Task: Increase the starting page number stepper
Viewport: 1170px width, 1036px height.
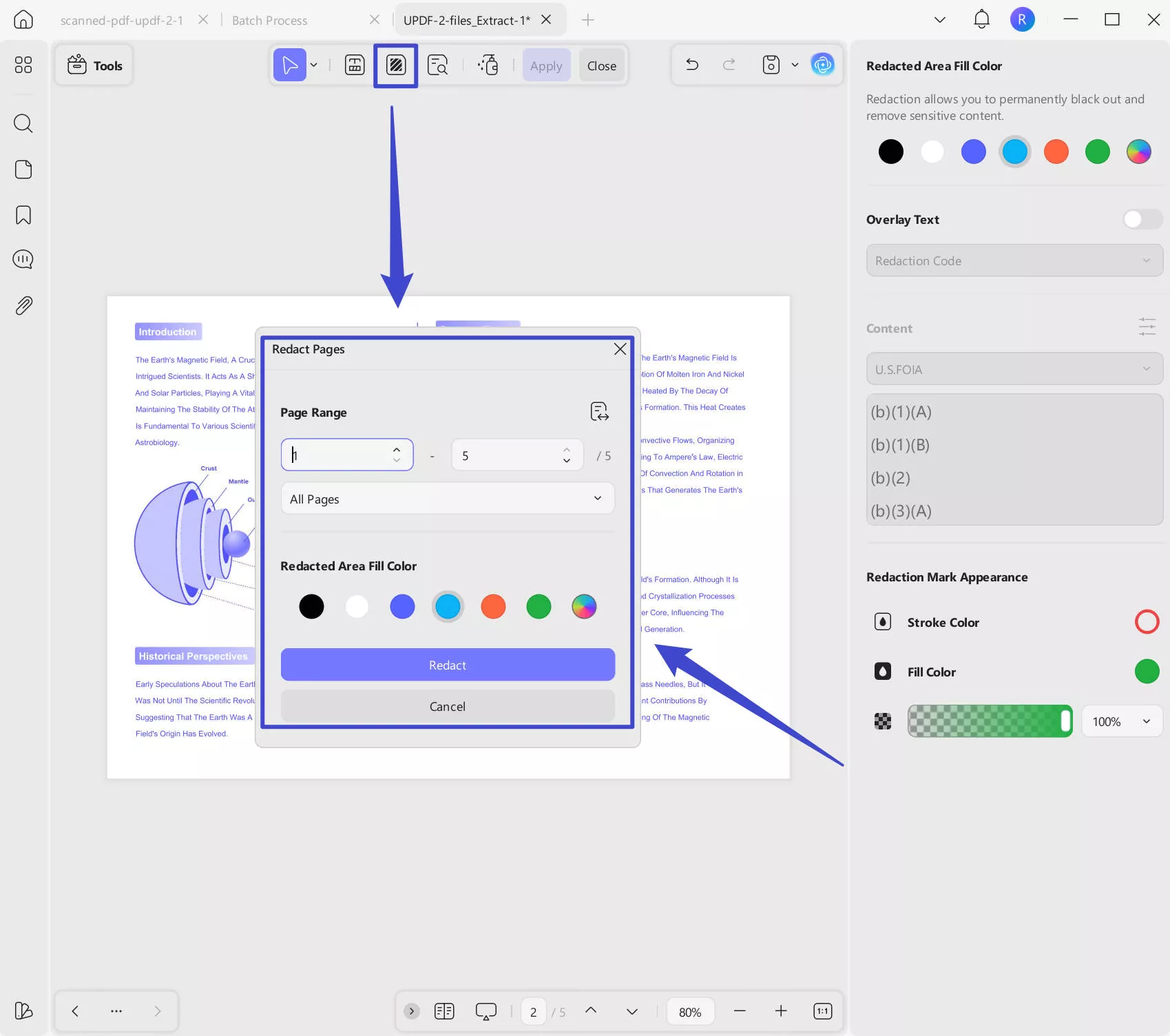Action: pyautogui.click(x=397, y=450)
